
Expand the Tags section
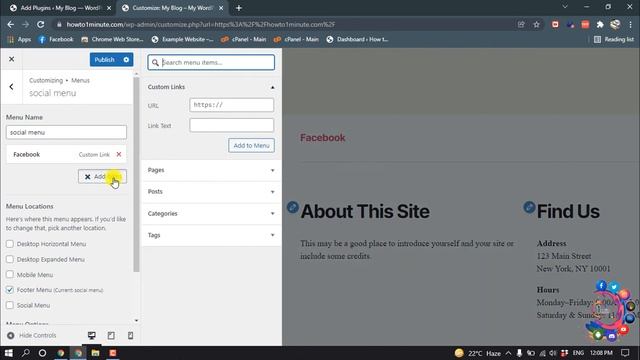(x=211, y=235)
